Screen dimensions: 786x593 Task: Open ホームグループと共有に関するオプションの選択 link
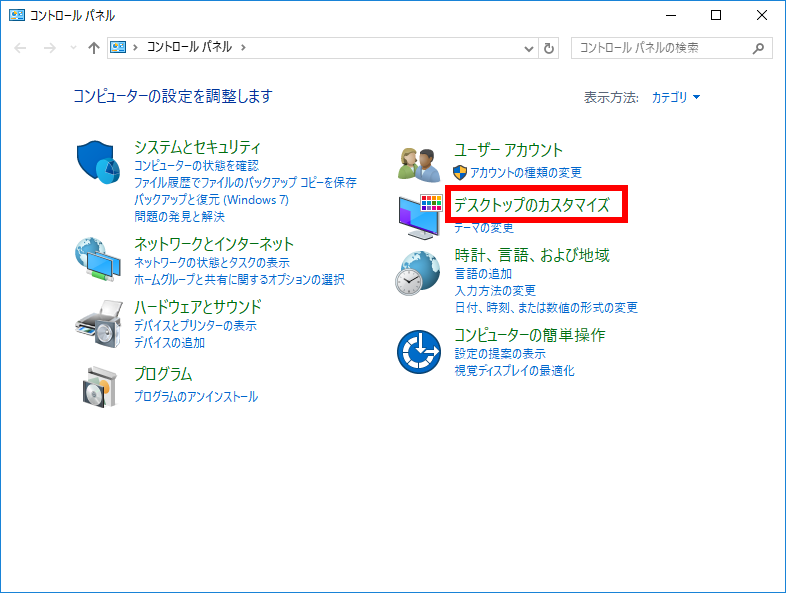click(239, 280)
